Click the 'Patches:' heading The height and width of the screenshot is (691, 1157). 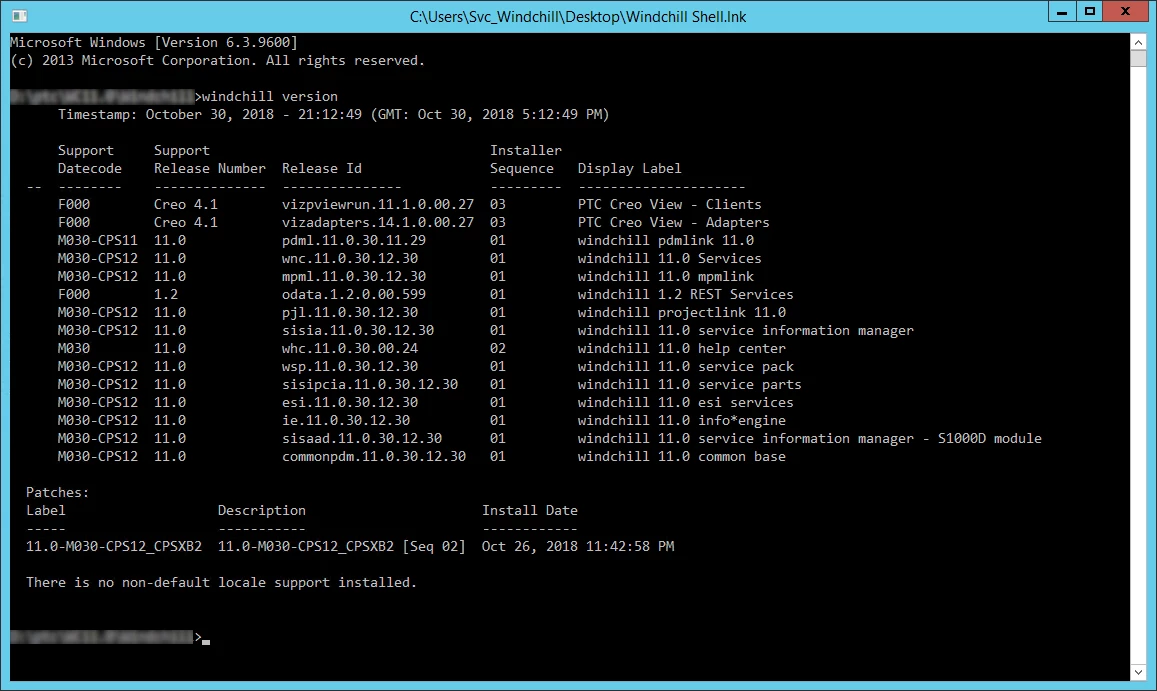coord(58,492)
